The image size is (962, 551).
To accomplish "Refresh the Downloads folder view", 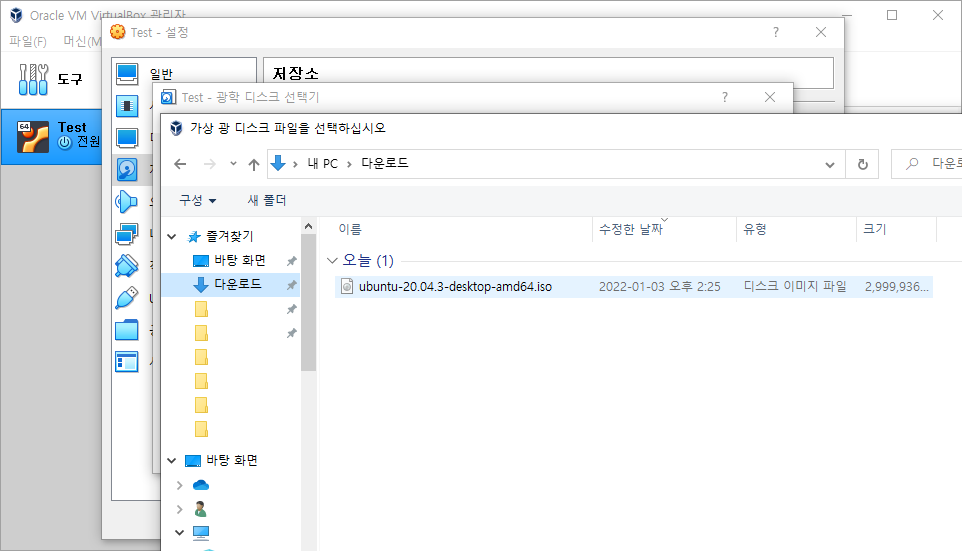I will [863, 164].
